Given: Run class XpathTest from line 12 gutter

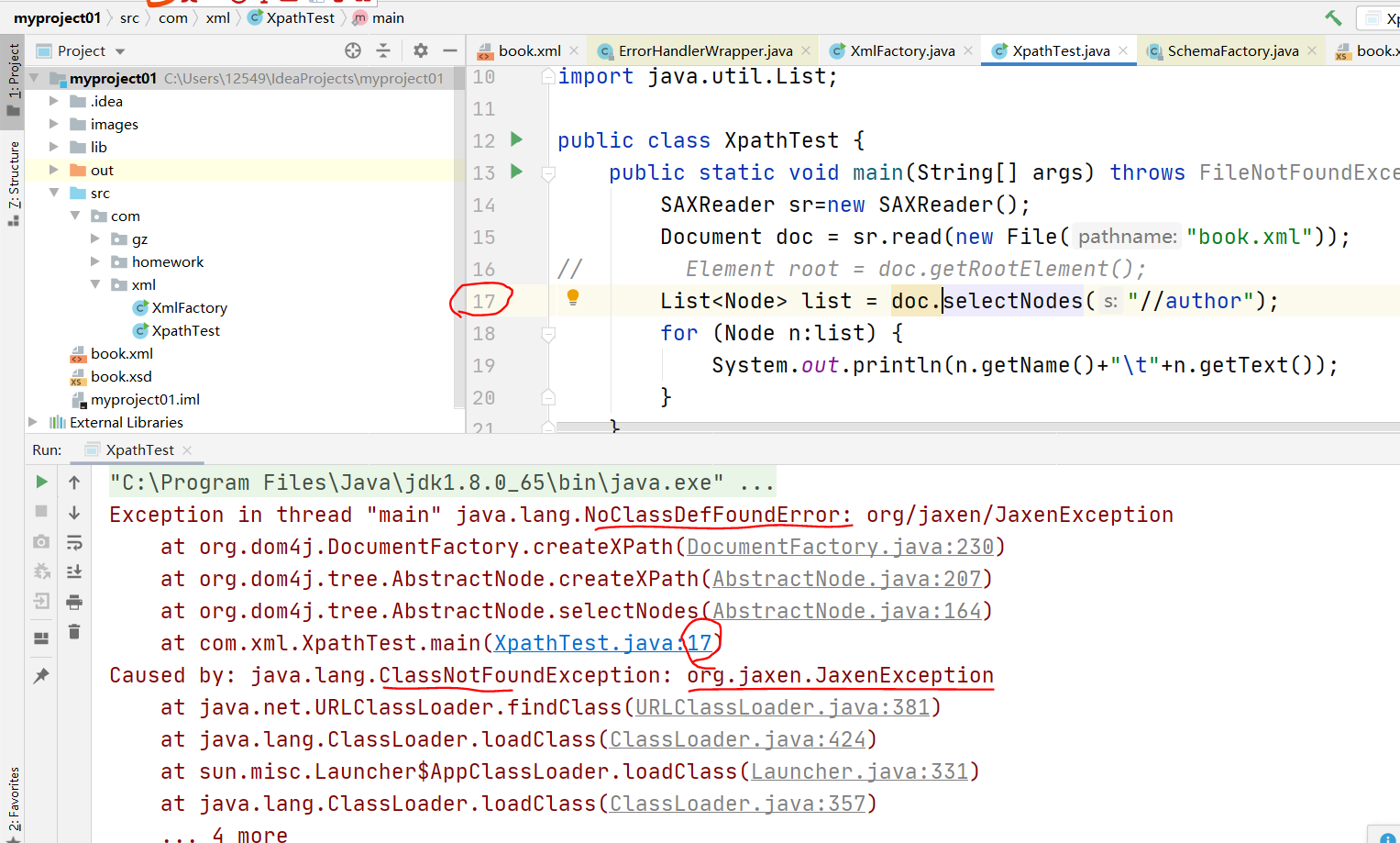Looking at the screenshot, I should tap(516, 139).
